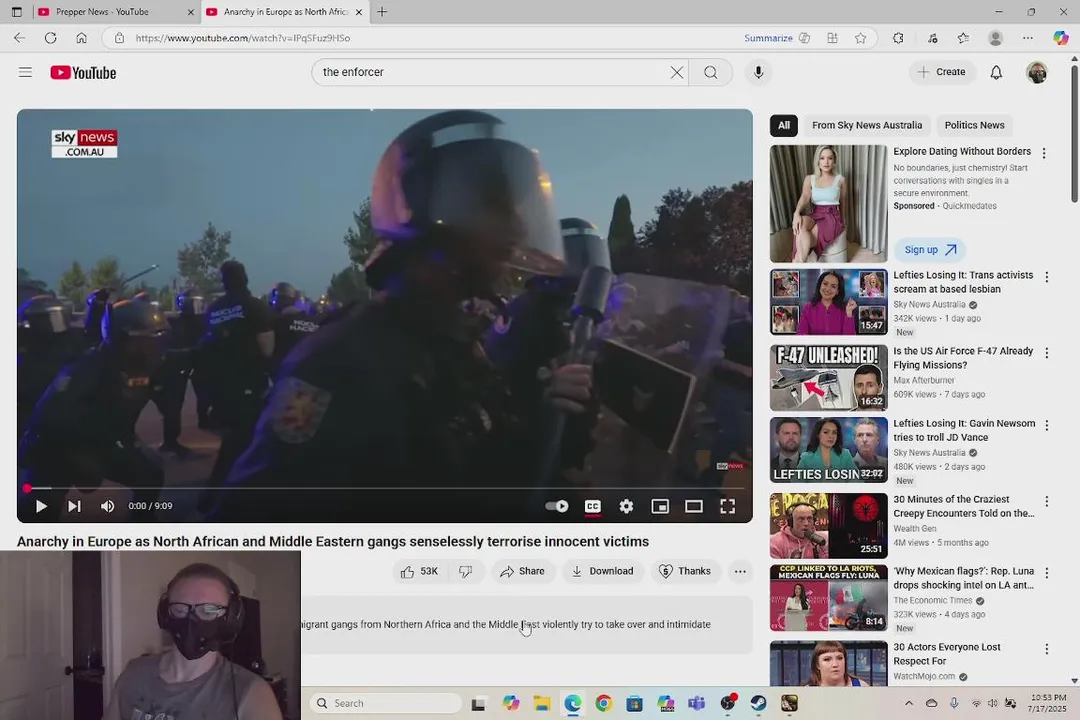Image resolution: width=1080 pixels, height=720 pixels.
Task: Open browser extensions puzzle icon
Action: pos(898,38)
